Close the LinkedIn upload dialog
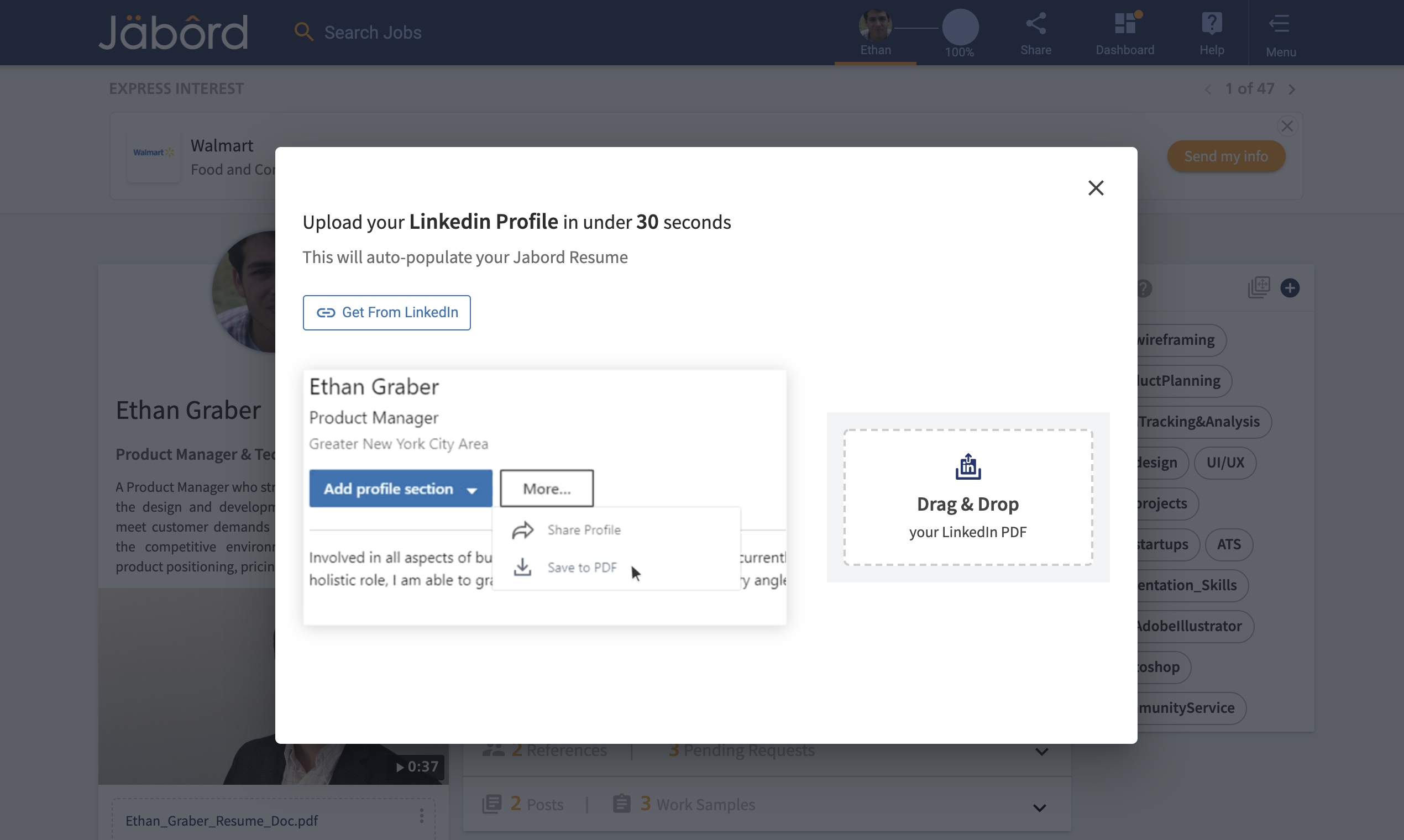This screenshot has height=840, width=1404. [1096, 188]
